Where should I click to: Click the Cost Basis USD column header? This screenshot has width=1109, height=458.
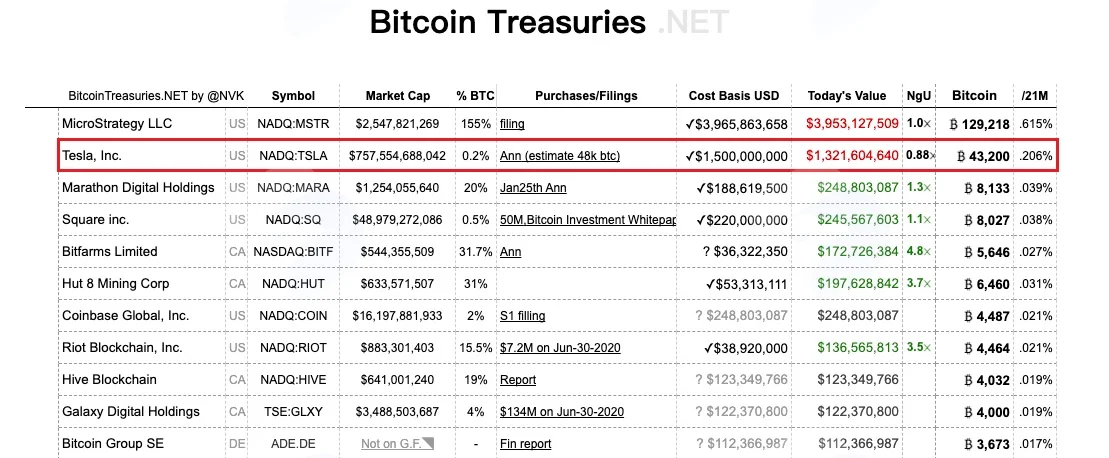734,96
